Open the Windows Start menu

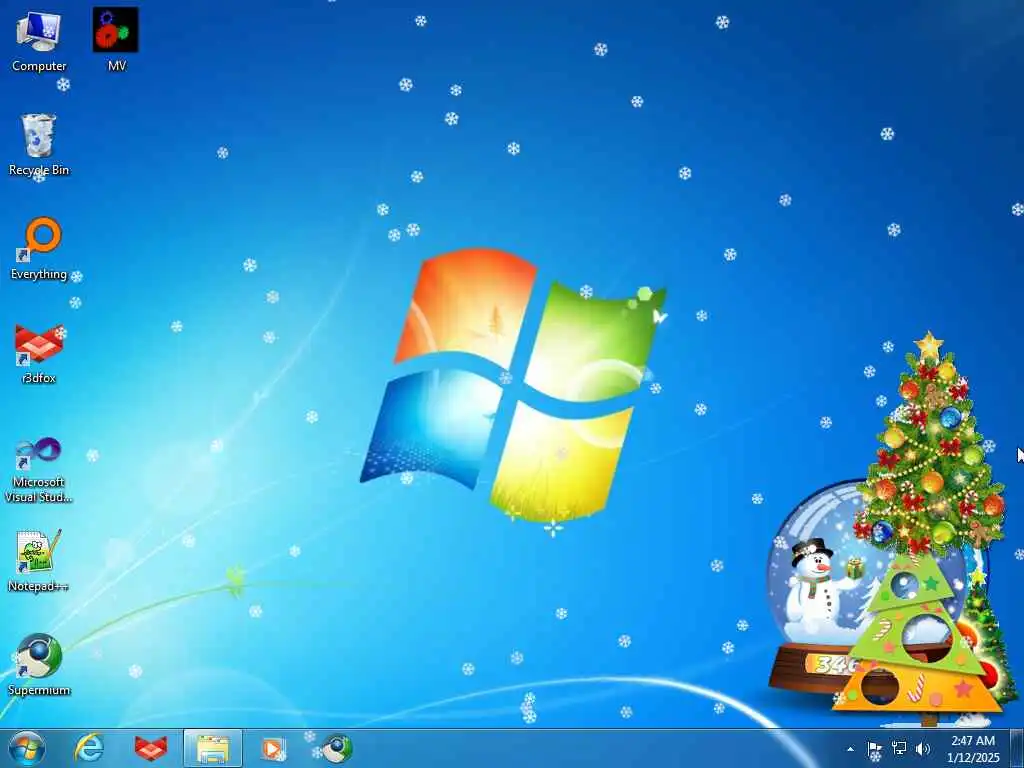click(27, 748)
